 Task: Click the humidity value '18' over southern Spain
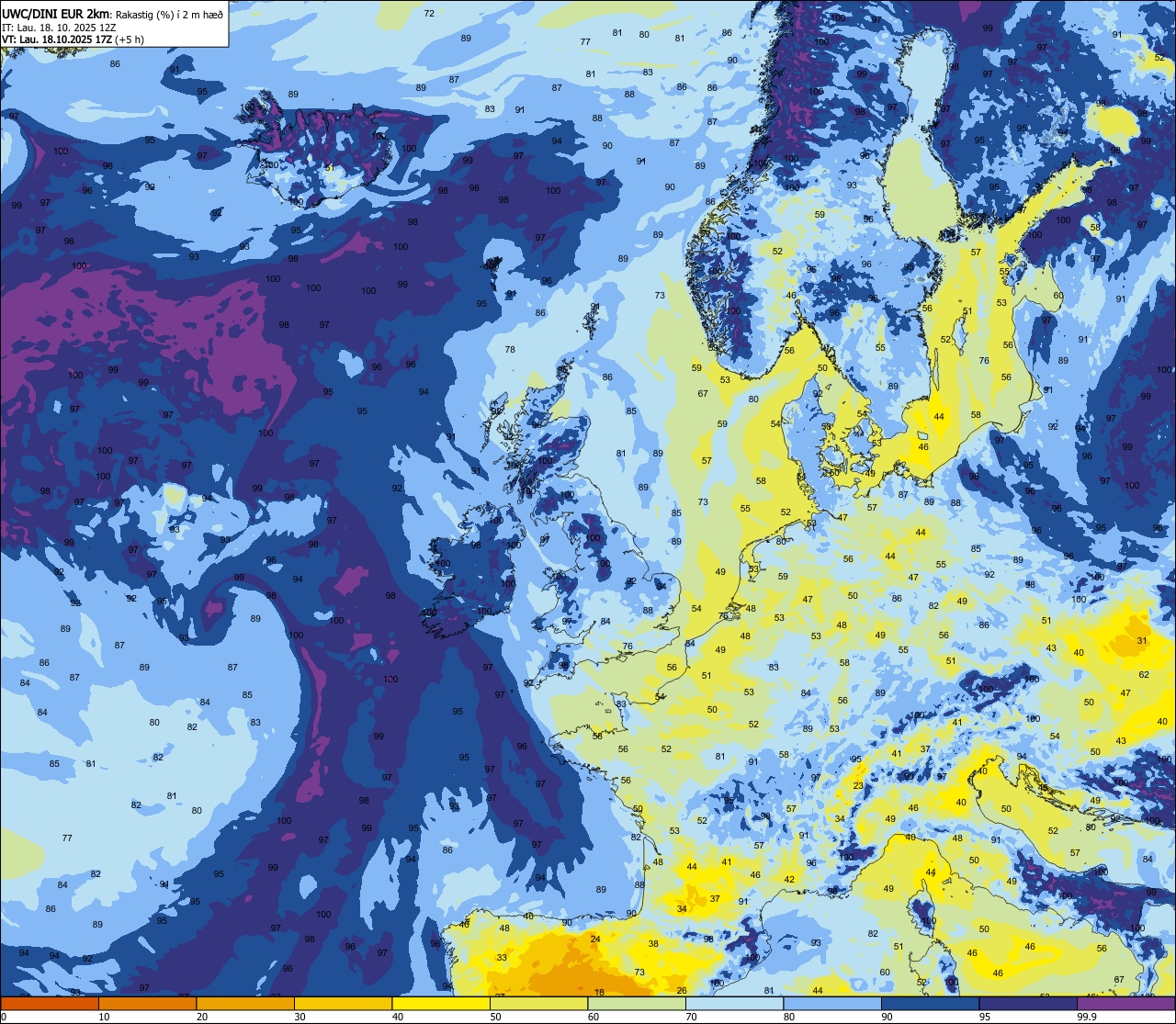point(599,992)
